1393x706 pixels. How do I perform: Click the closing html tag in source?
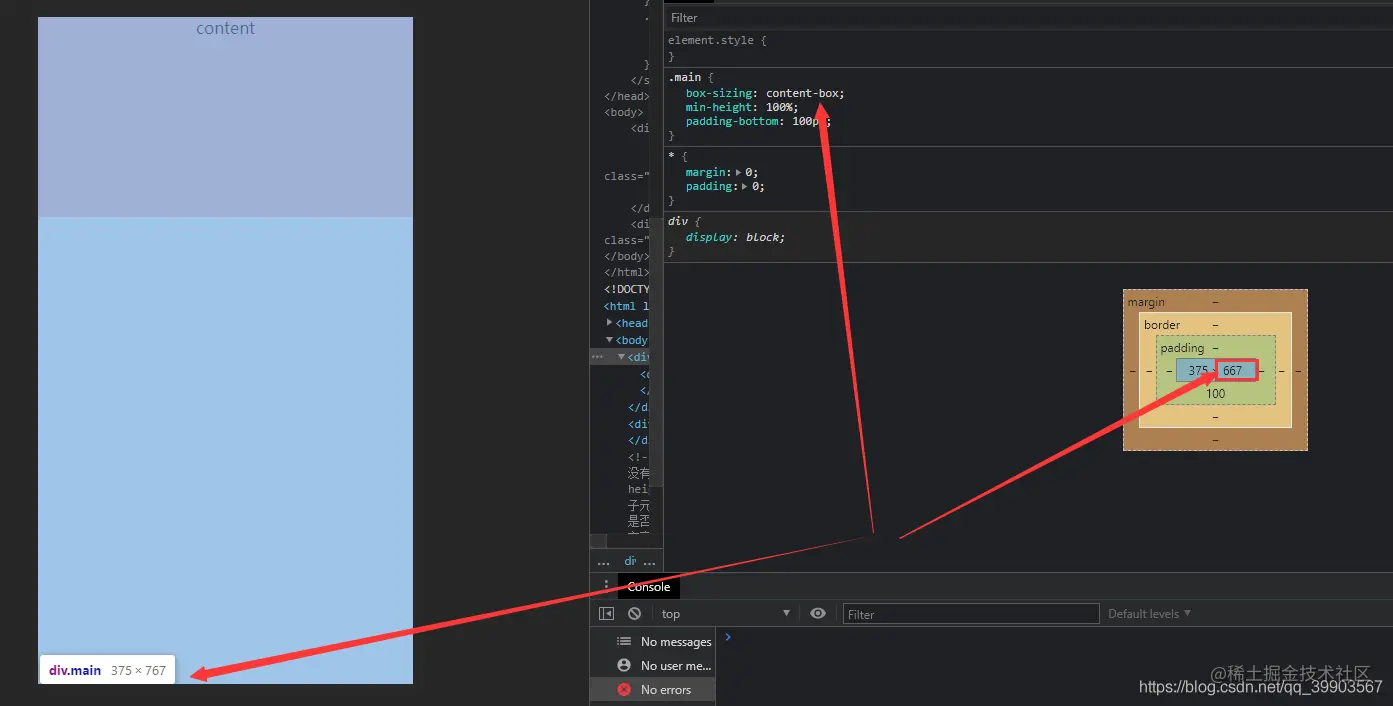pos(626,272)
